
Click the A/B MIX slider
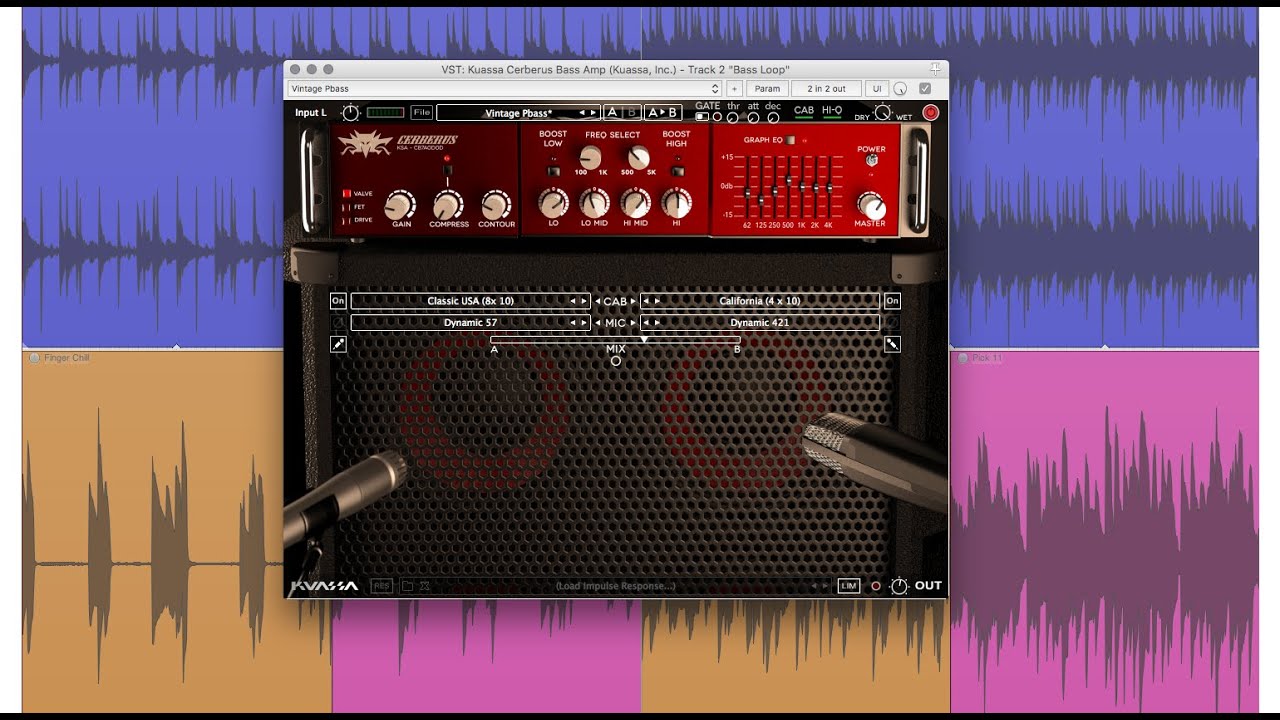click(x=615, y=340)
